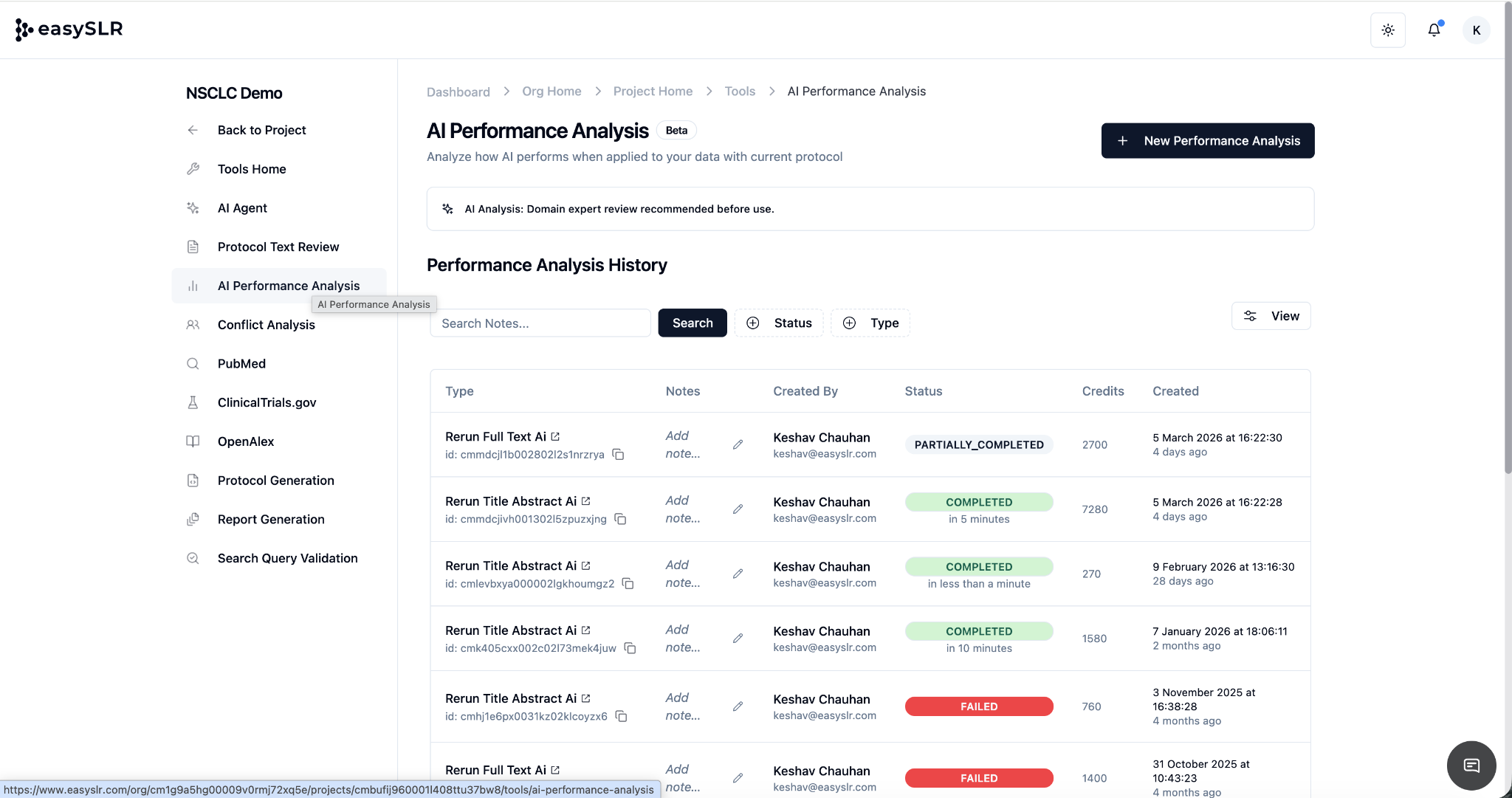Screen dimensions: 1512x798
Task: Click the Project Home breadcrumb link
Action: tap(653, 91)
